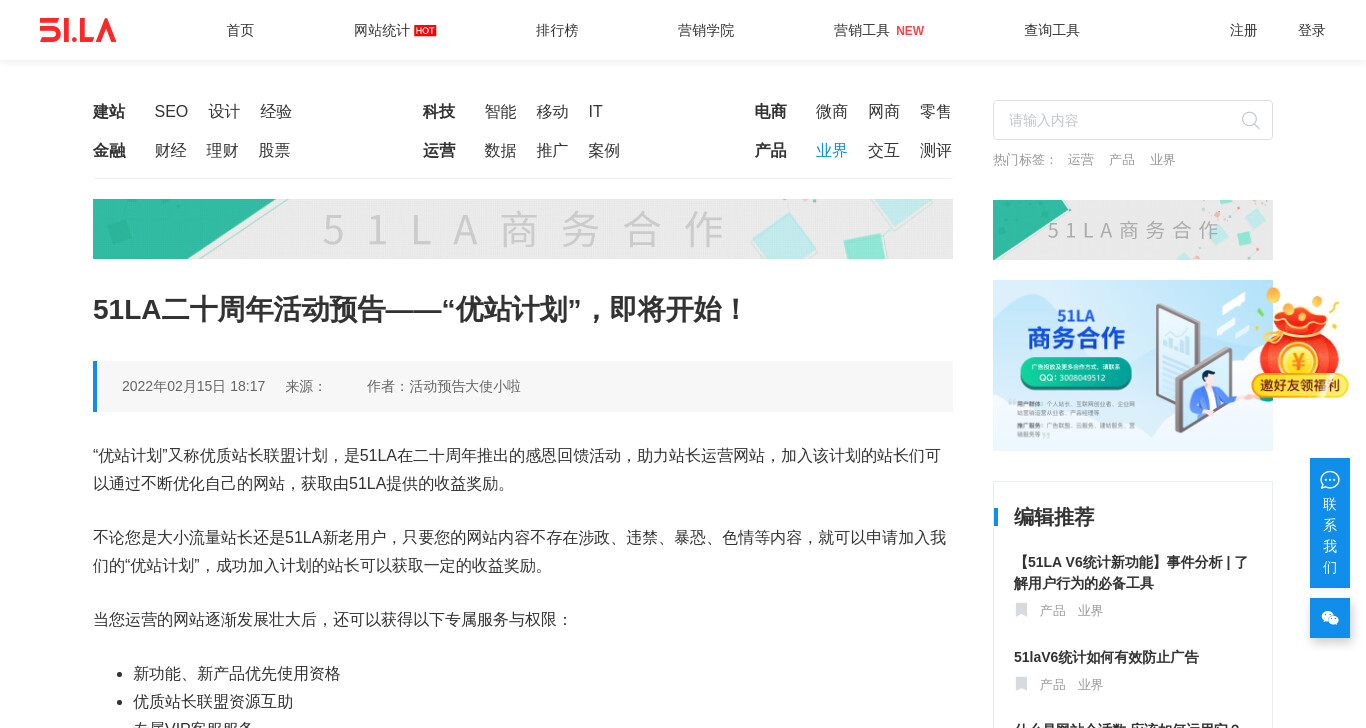Click the search magnifier icon
Viewport: 1366px width, 728px height.
1250,120
